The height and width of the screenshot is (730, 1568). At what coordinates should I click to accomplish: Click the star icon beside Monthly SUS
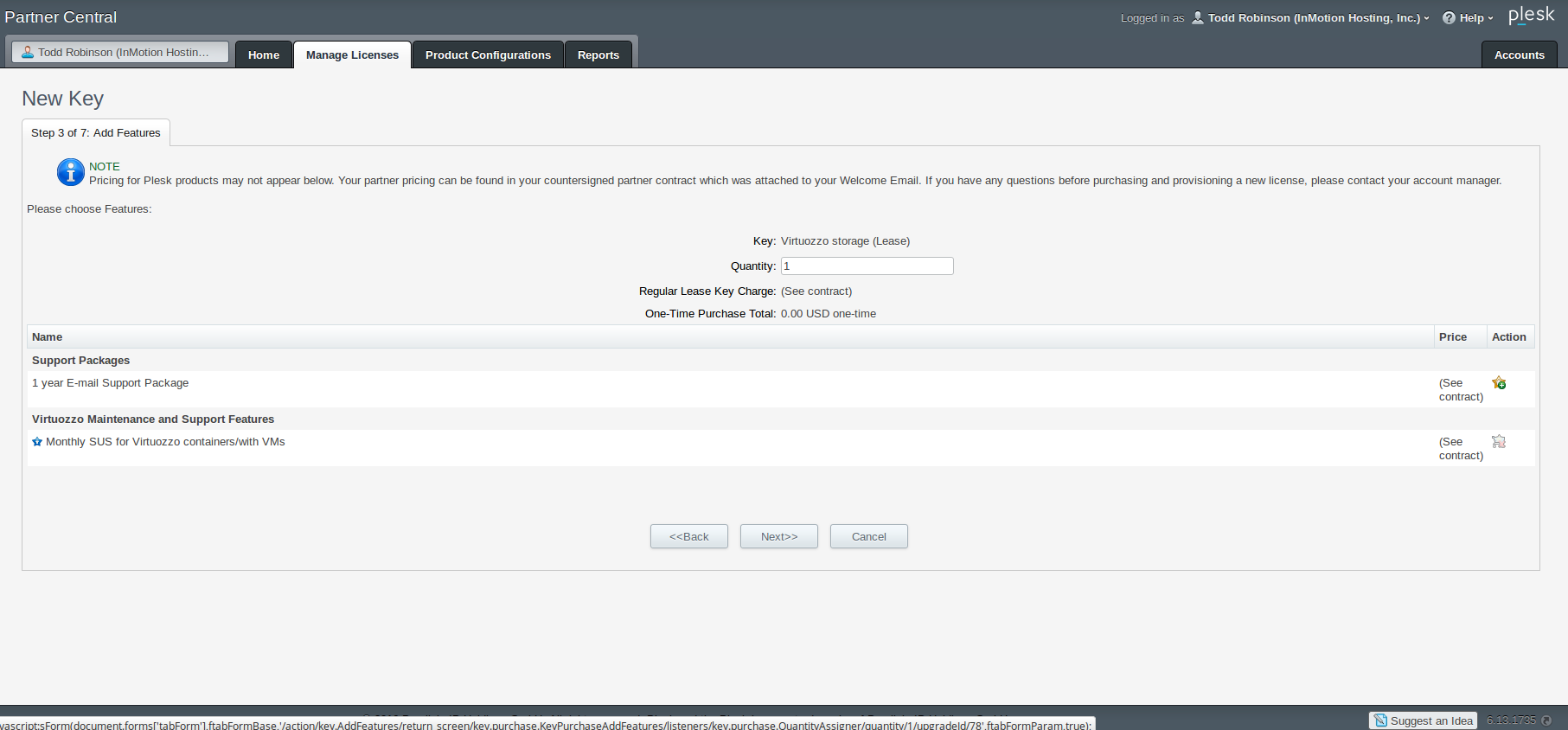pos(37,442)
